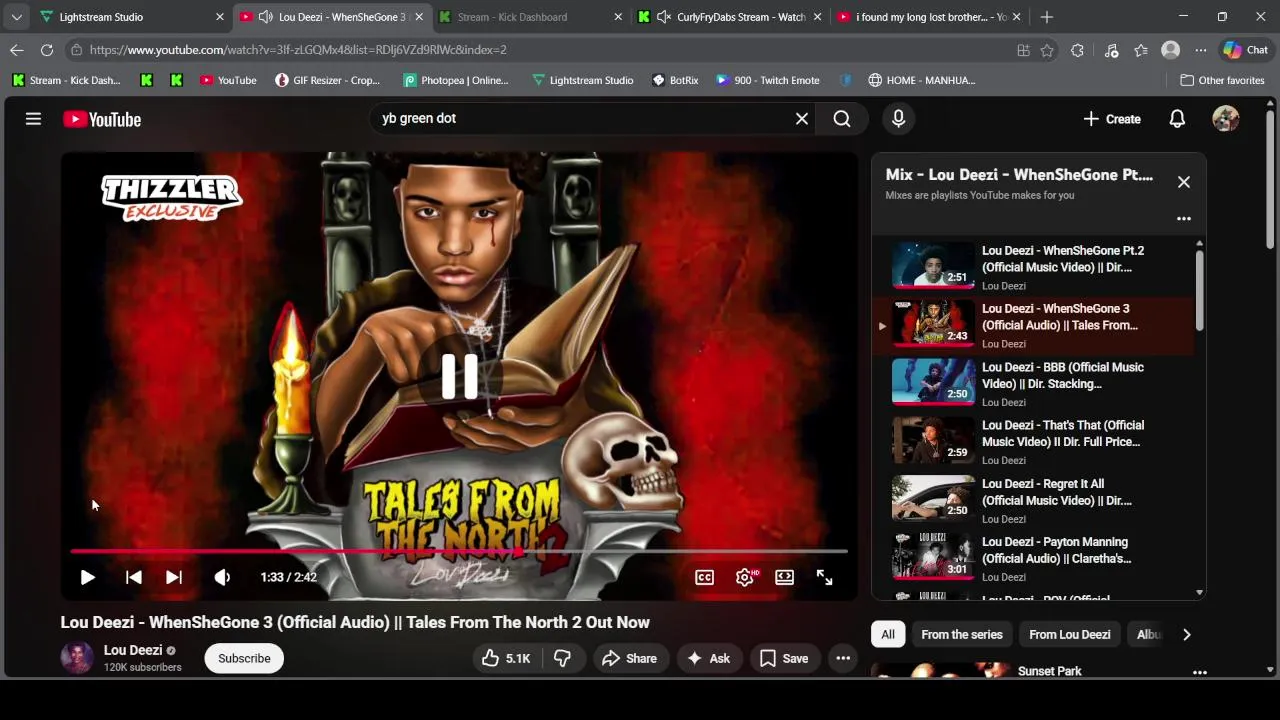This screenshot has height=720, width=1280.
Task: Like the video with 5.1K likes
Action: pos(505,658)
